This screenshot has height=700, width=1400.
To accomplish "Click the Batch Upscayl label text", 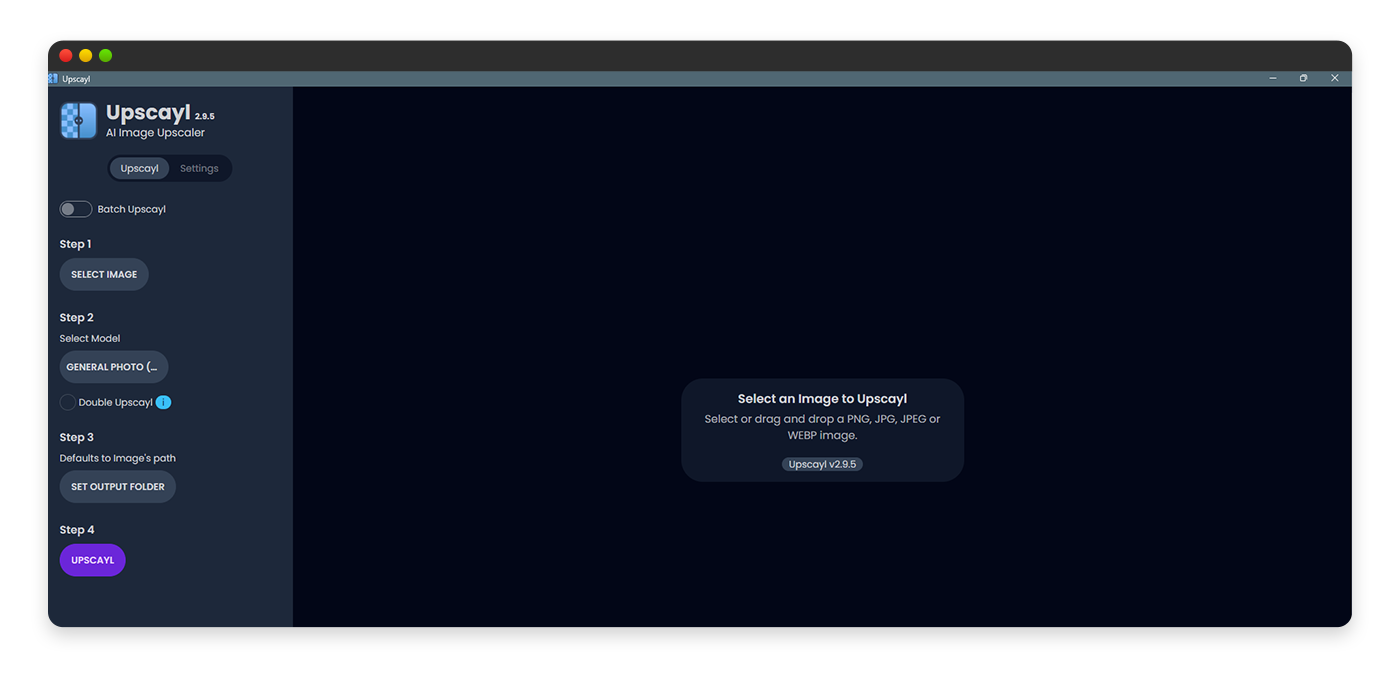I will coord(132,209).
